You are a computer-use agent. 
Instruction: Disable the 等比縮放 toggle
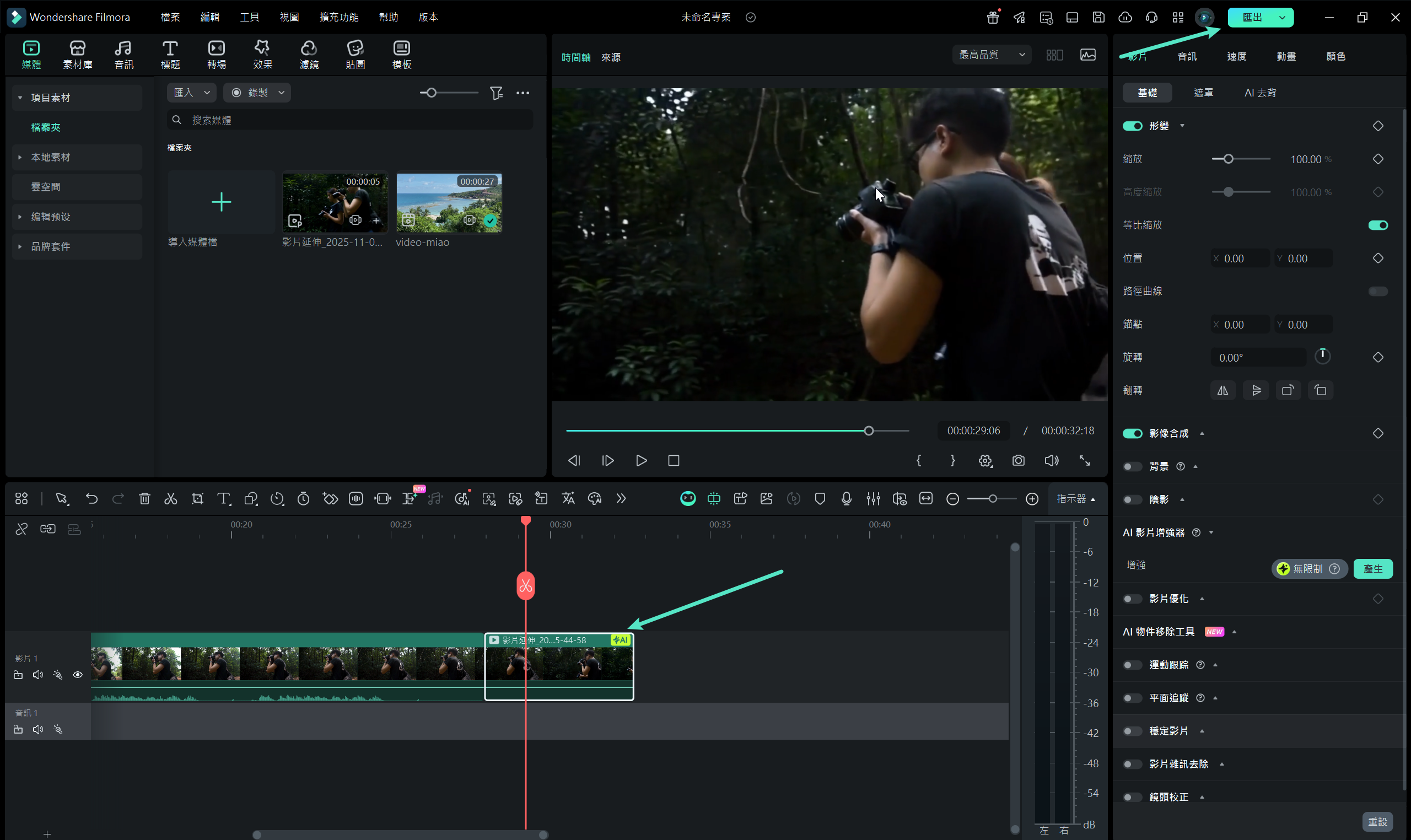[x=1377, y=225]
